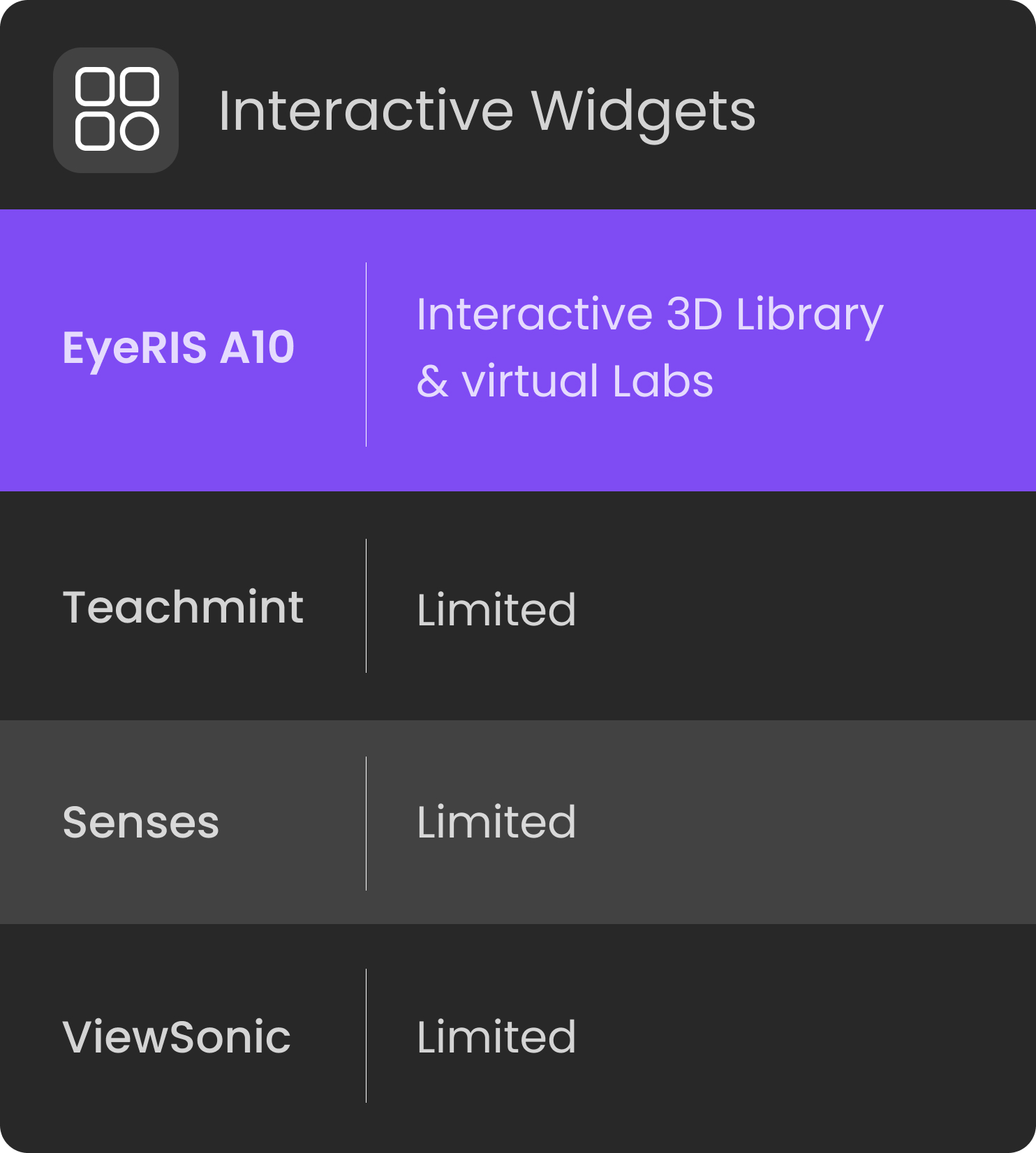Click the circle in the widgets icon
The image size is (1036, 1153).
coord(140,132)
